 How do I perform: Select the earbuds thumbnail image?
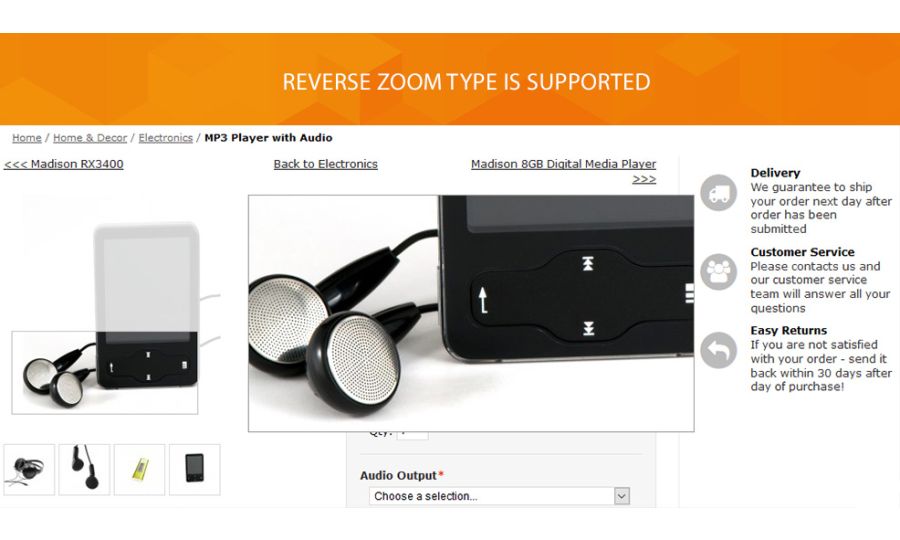coord(84,469)
